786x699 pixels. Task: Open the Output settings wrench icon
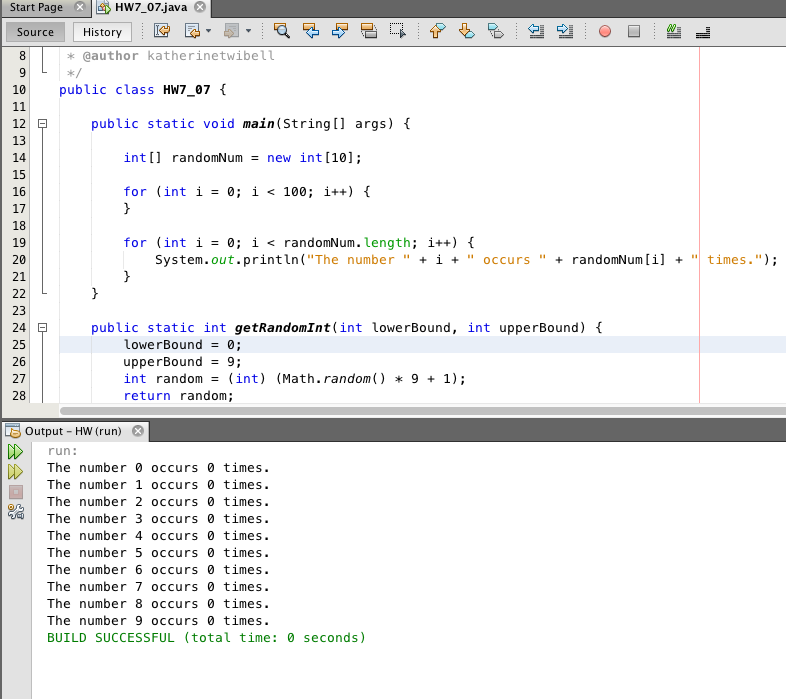(15, 511)
